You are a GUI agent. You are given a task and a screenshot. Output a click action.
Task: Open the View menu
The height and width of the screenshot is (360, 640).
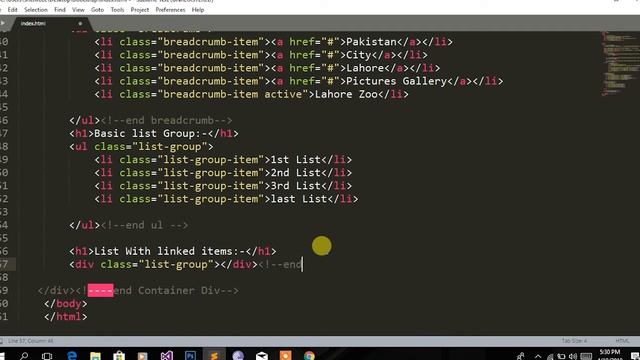78,9
